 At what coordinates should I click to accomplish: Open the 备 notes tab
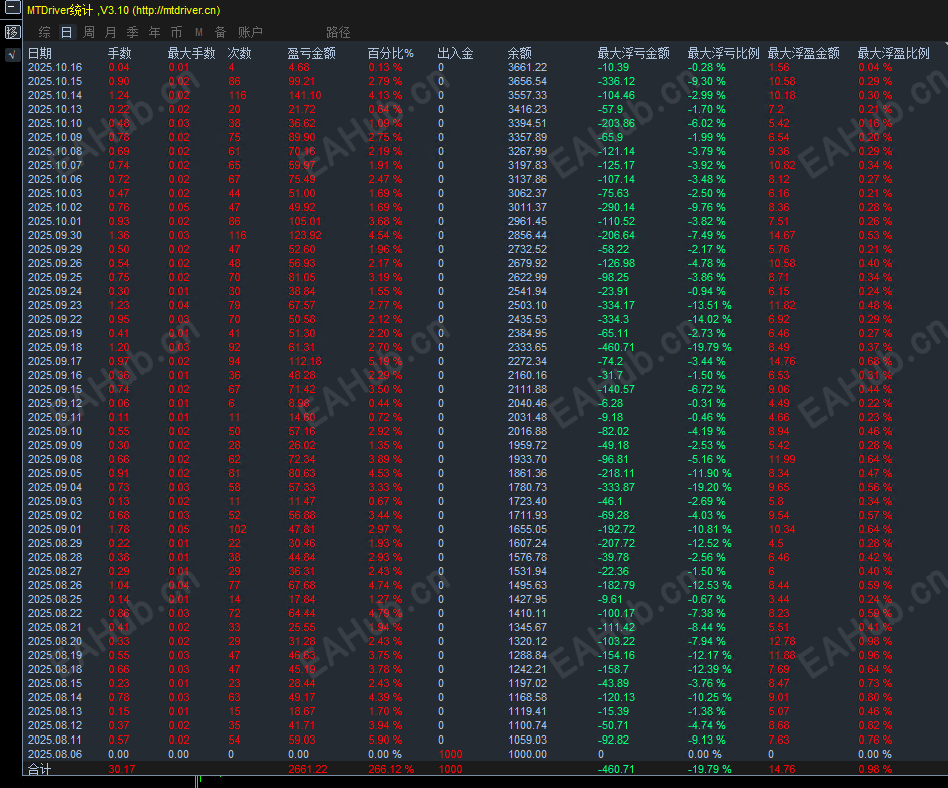(221, 32)
